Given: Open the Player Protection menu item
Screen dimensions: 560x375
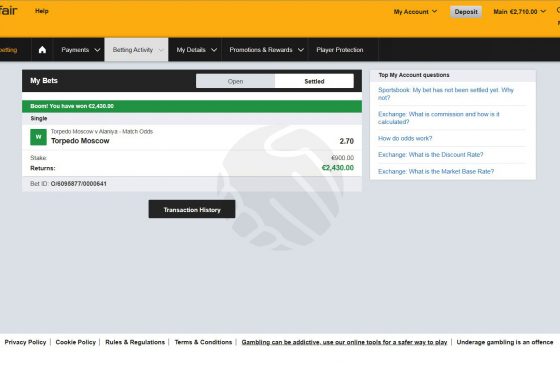Looking at the screenshot, I should 340,50.
